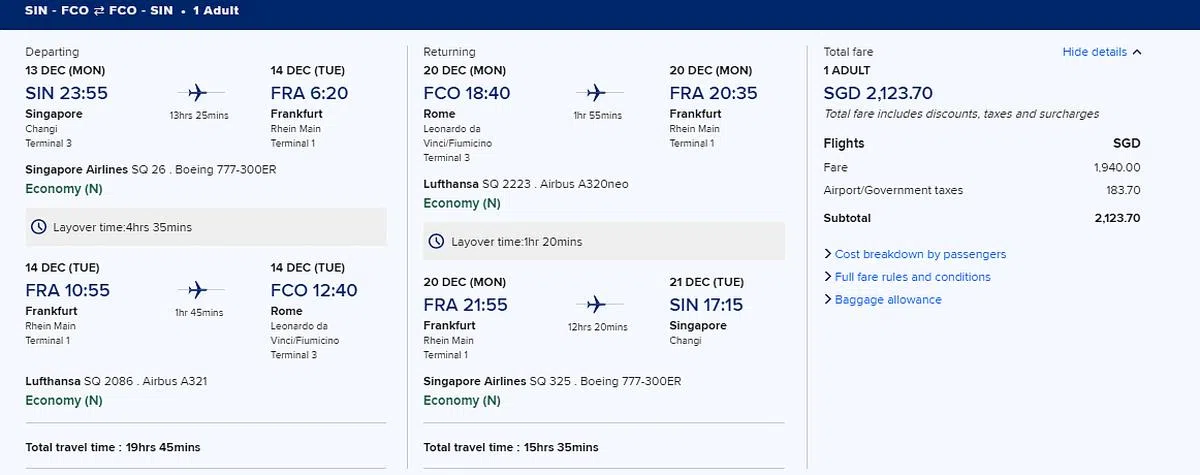
Task: Click the SIN to FRA departing plane icon
Action: [x=197, y=93]
